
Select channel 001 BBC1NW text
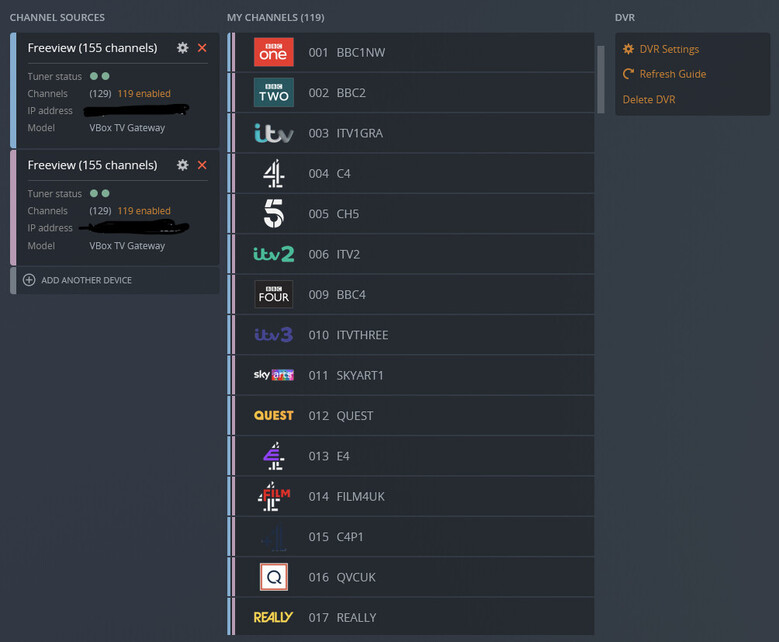point(346,53)
